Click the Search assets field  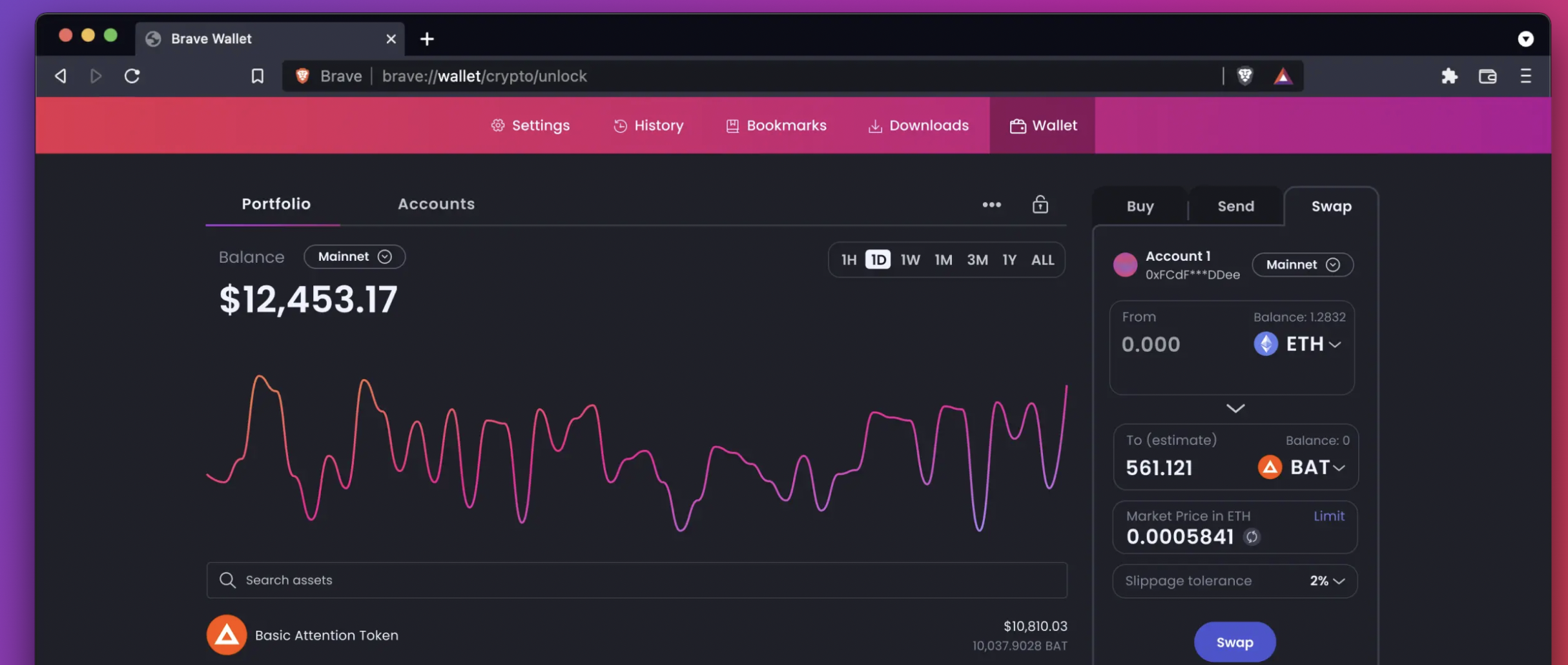(637, 580)
